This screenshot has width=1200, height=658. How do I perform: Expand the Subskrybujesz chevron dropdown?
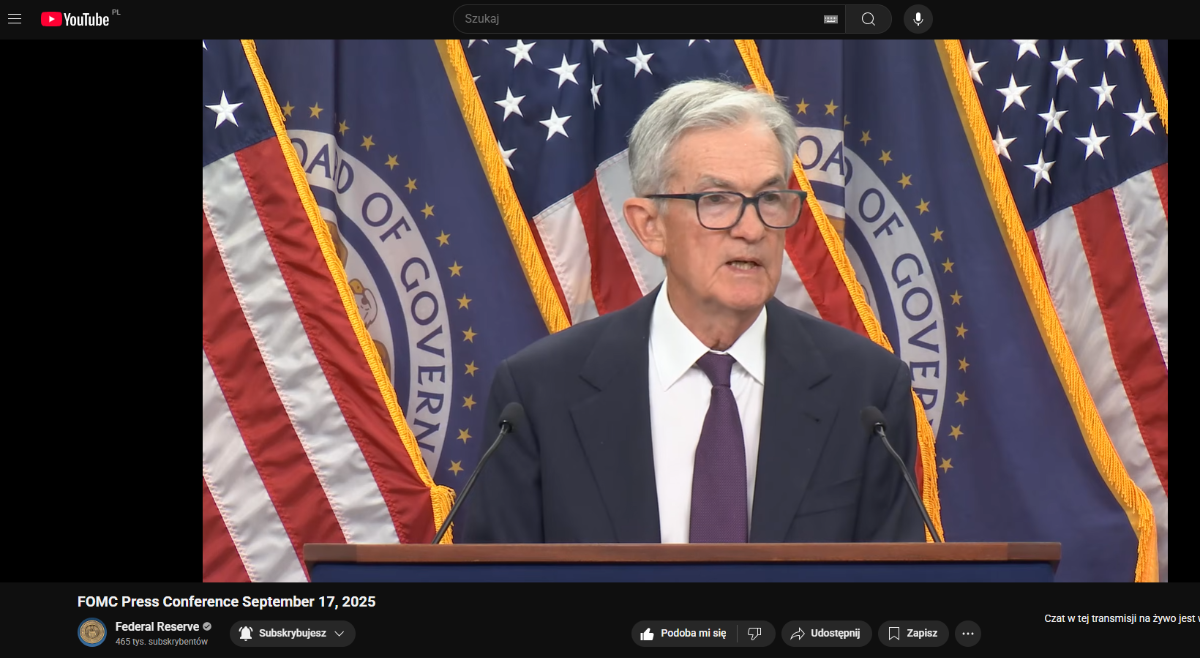point(339,633)
